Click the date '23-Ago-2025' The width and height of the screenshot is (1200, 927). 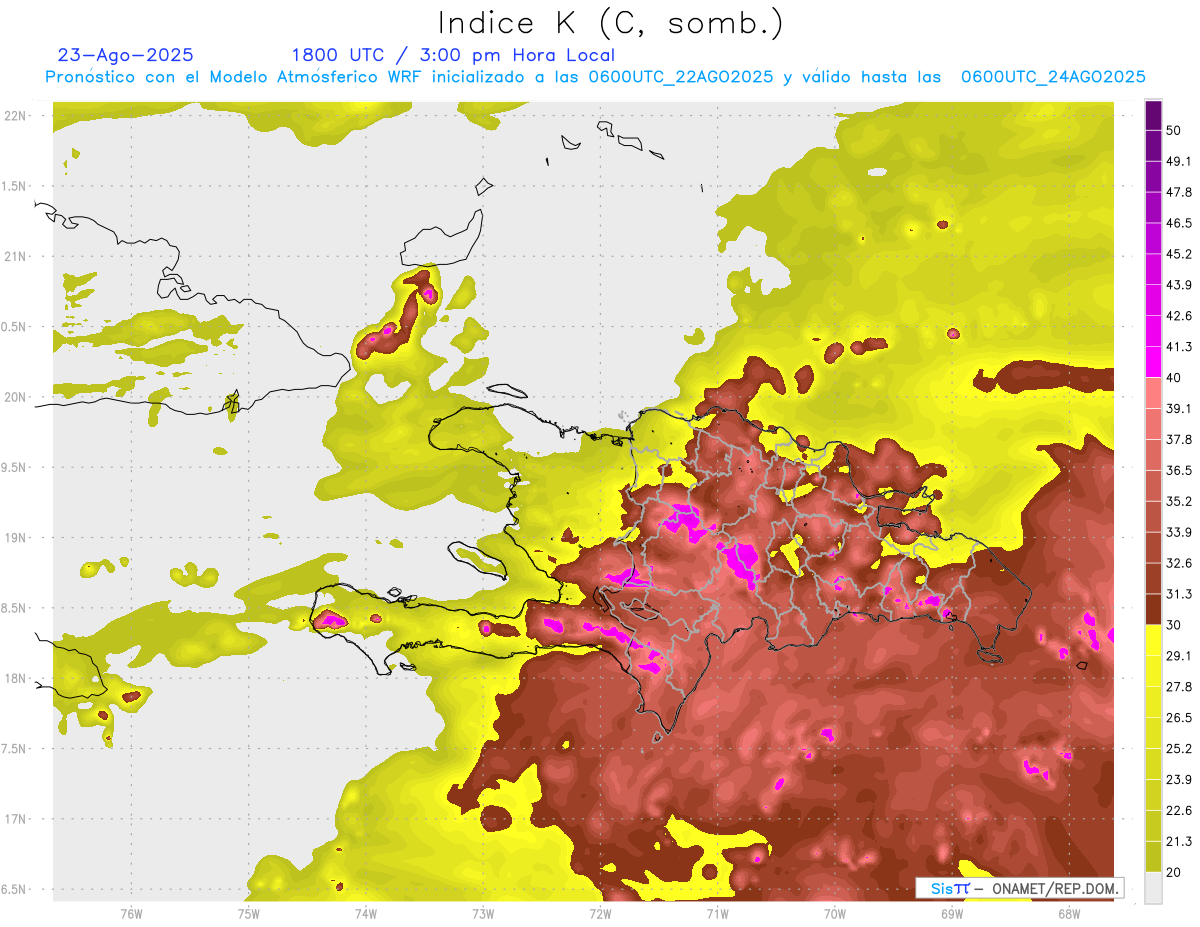tap(126, 55)
